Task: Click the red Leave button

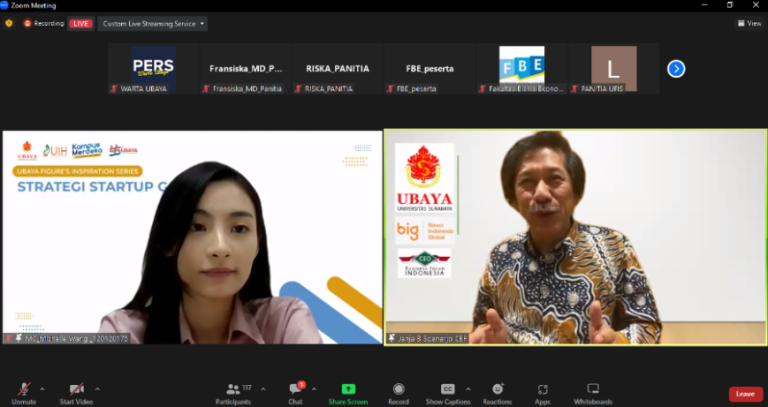Action: pos(745,394)
